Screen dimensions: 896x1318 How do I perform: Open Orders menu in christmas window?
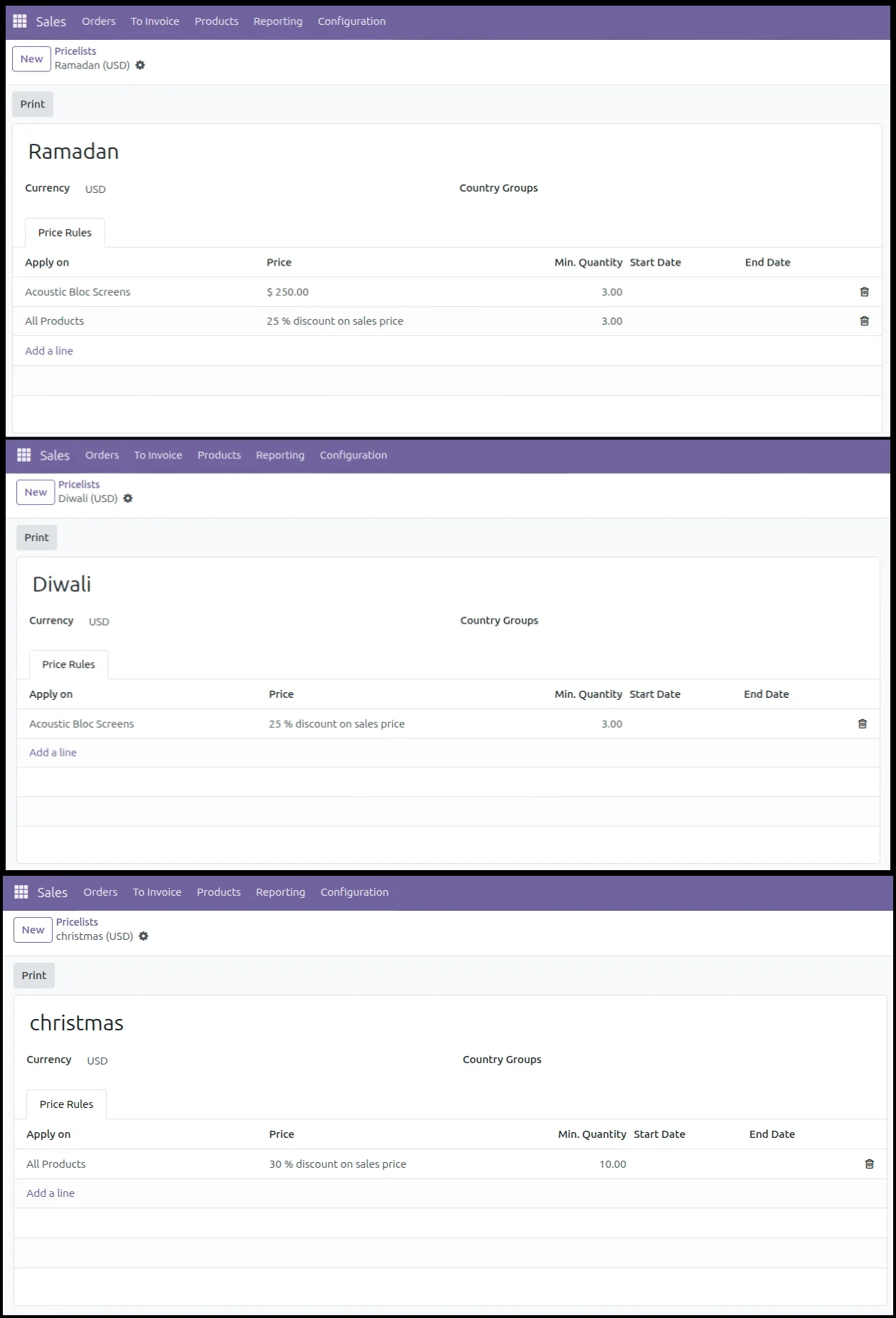[x=100, y=892]
